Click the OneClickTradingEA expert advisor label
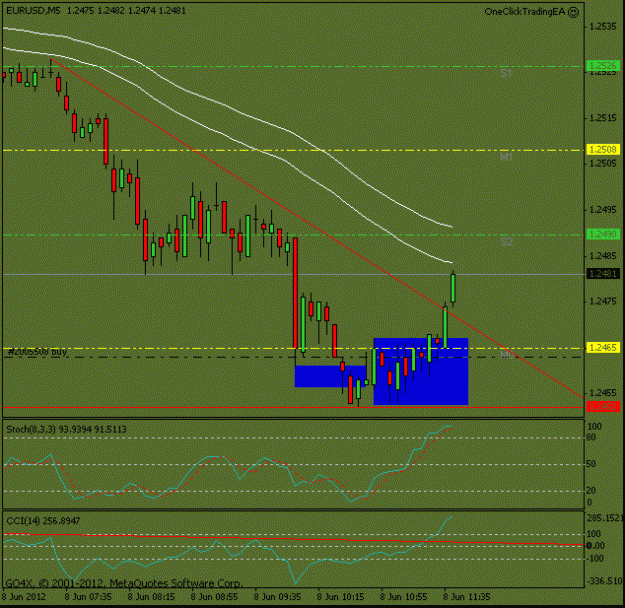625x608 pixels. click(x=525, y=12)
